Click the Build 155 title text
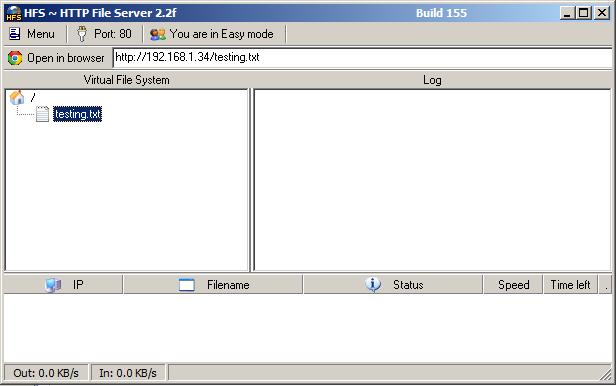The height and width of the screenshot is (386, 616). [441, 13]
